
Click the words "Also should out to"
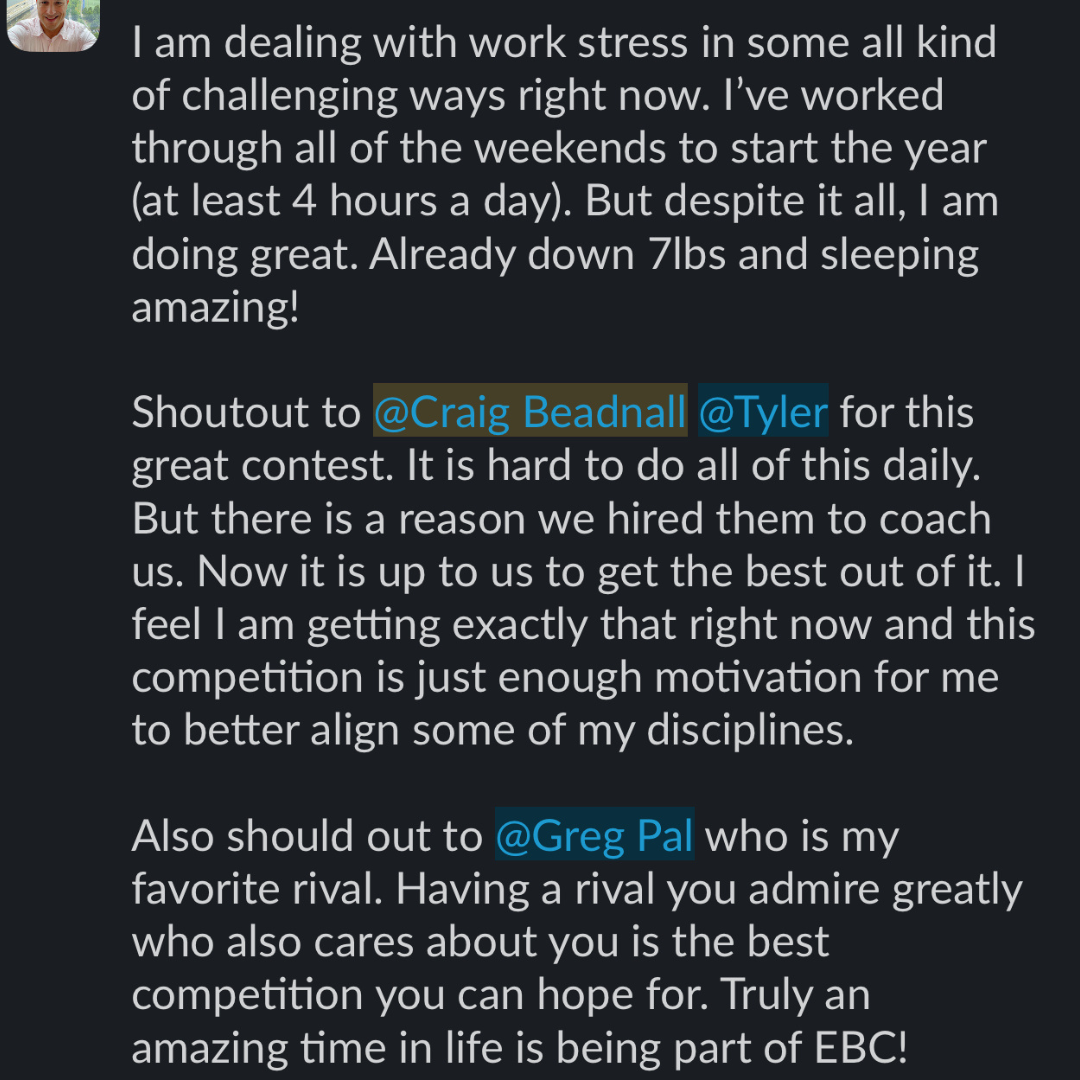307,837
